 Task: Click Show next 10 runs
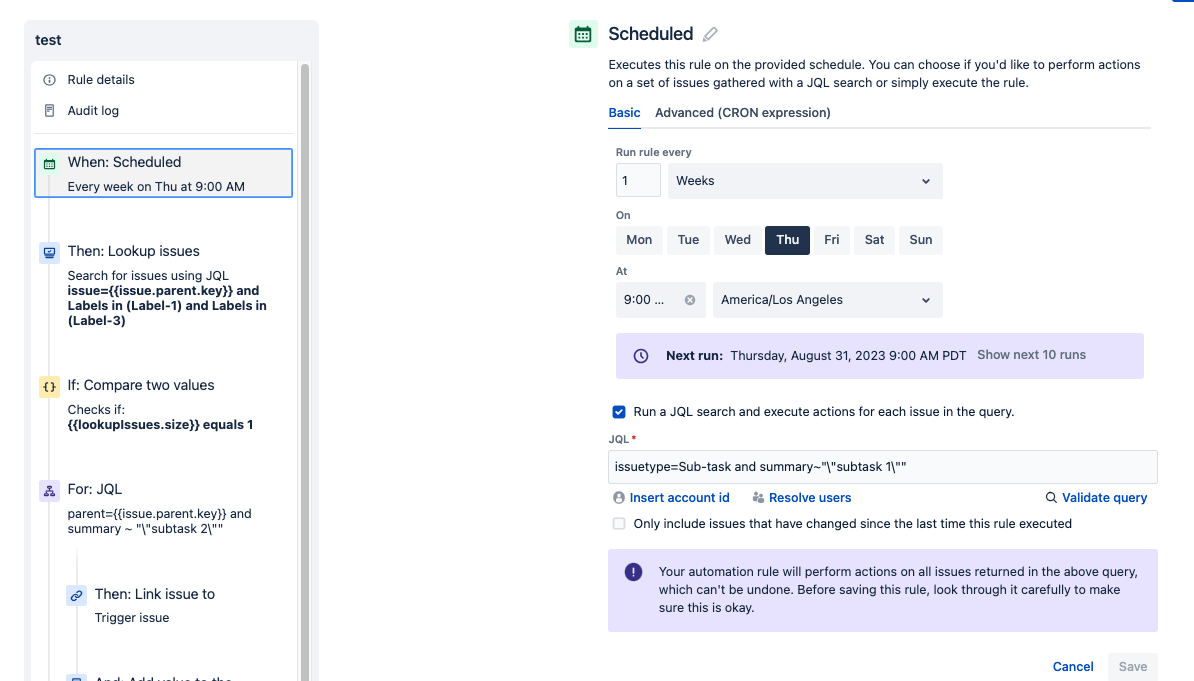click(1031, 354)
